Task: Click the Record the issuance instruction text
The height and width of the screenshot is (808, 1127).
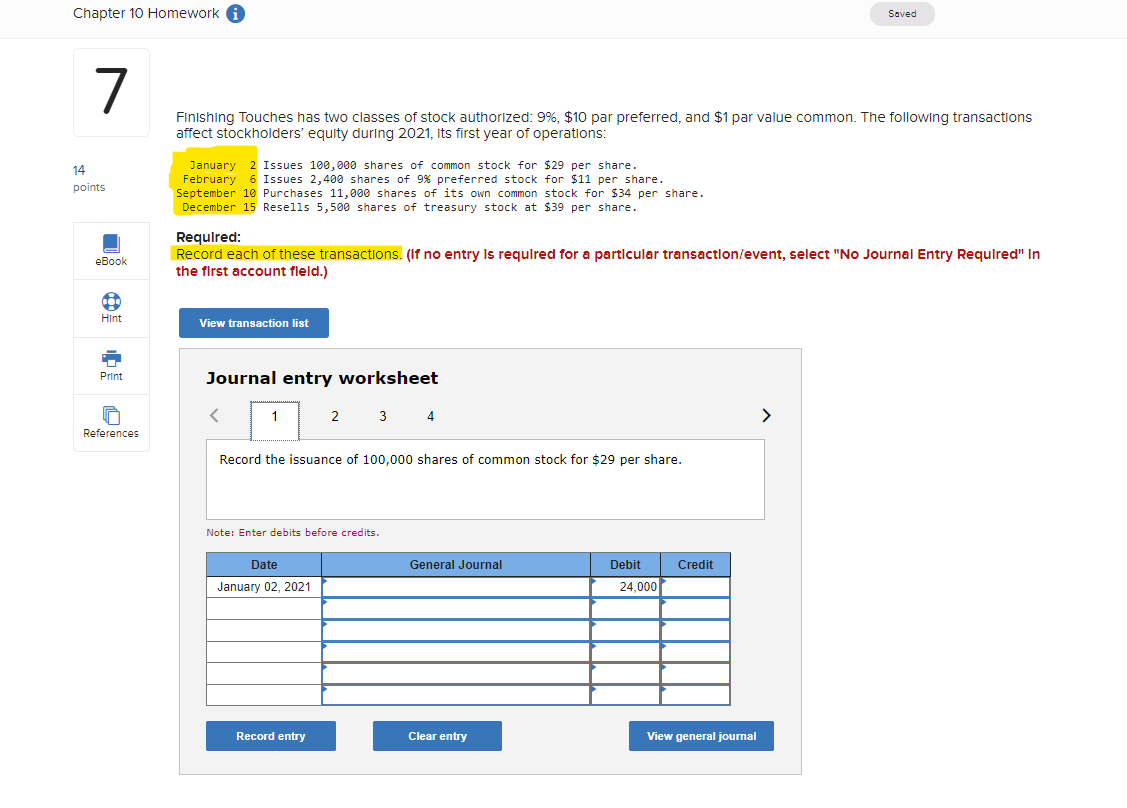Action: point(451,459)
